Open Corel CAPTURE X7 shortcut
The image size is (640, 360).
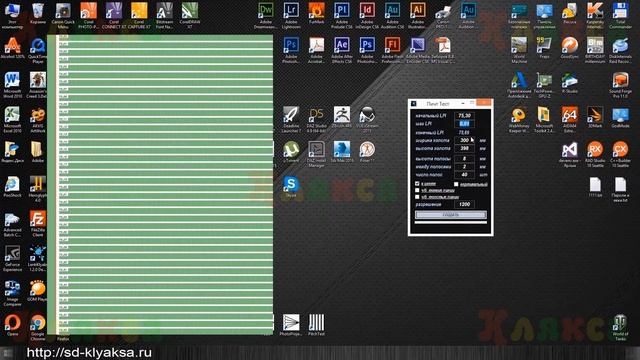click(139, 16)
